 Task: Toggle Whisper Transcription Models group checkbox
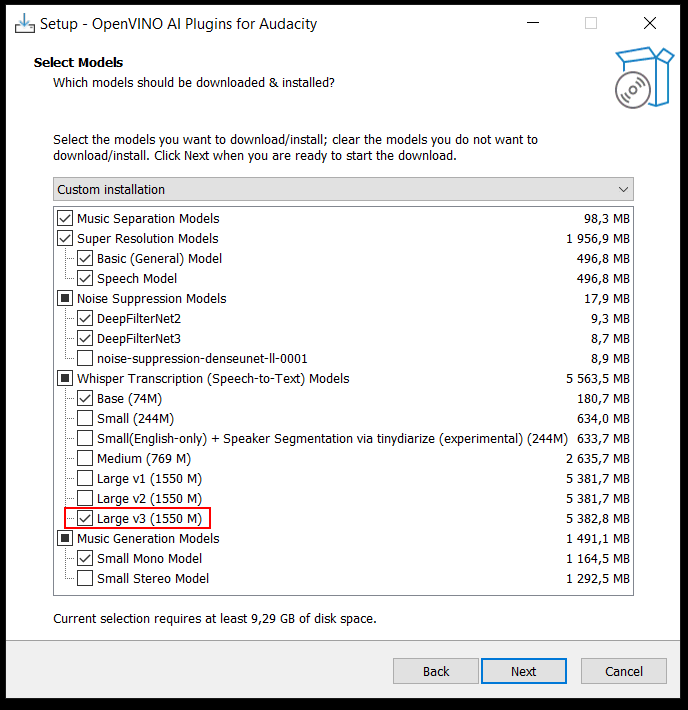tap(65, 378)
